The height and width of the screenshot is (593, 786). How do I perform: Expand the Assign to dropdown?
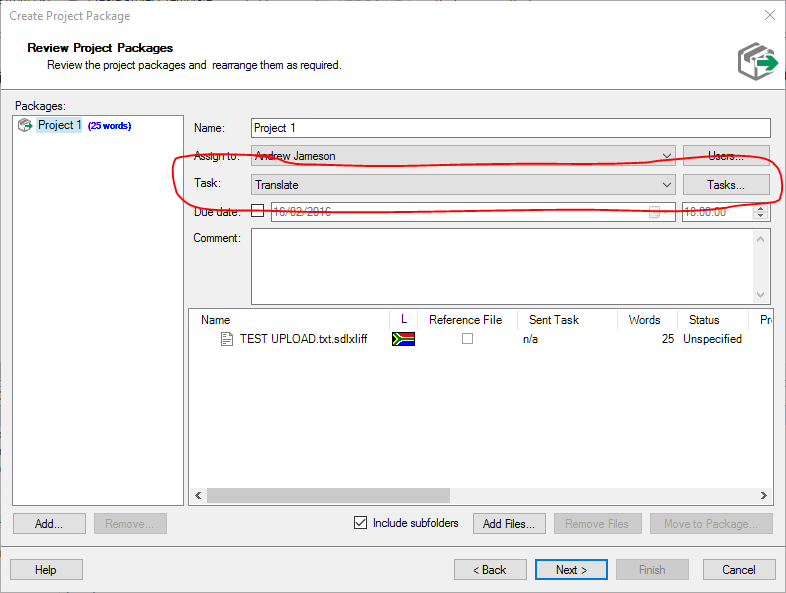667,156
